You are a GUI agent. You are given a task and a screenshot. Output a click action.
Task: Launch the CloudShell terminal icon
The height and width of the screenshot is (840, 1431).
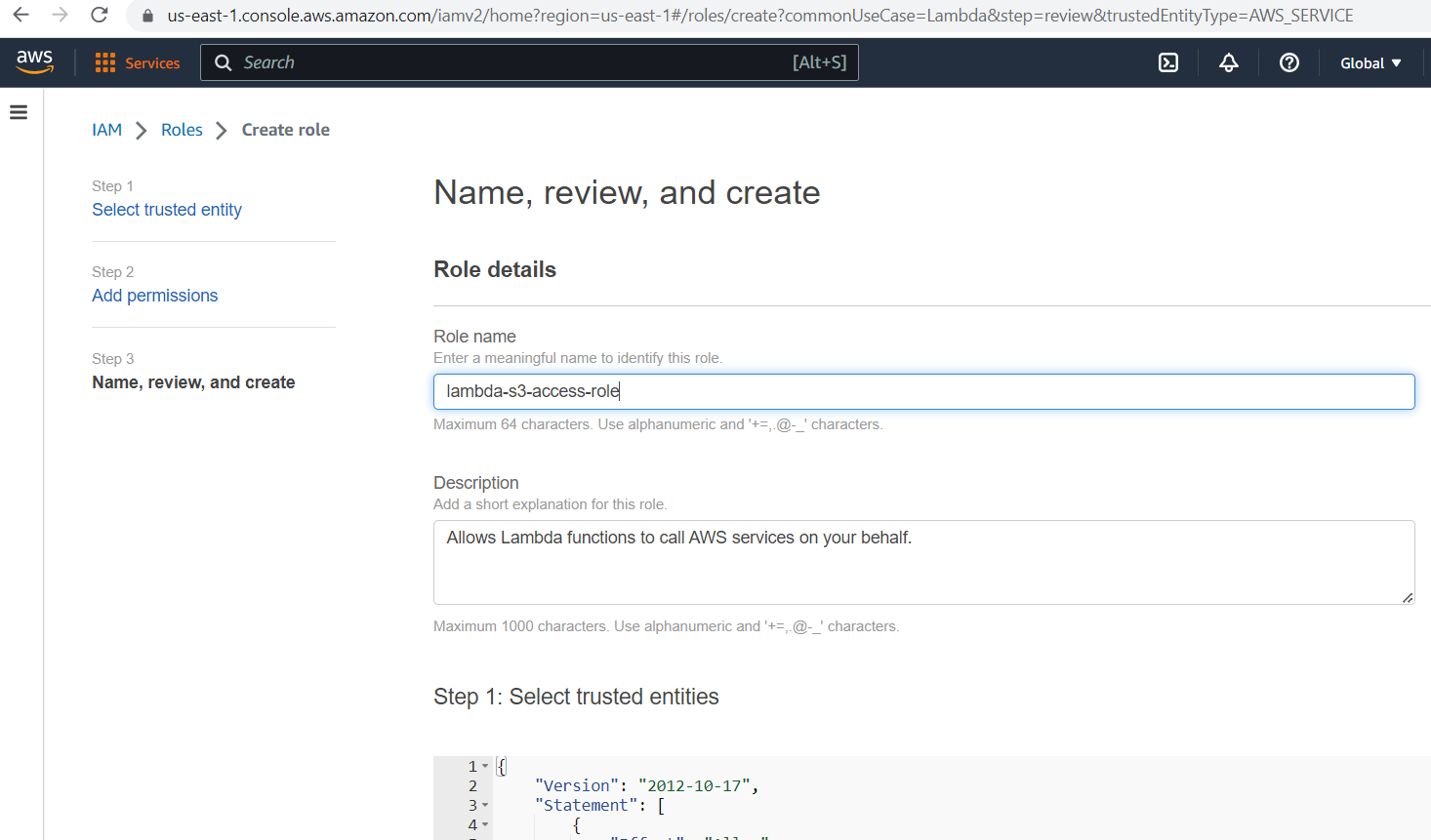[1167, 62]
